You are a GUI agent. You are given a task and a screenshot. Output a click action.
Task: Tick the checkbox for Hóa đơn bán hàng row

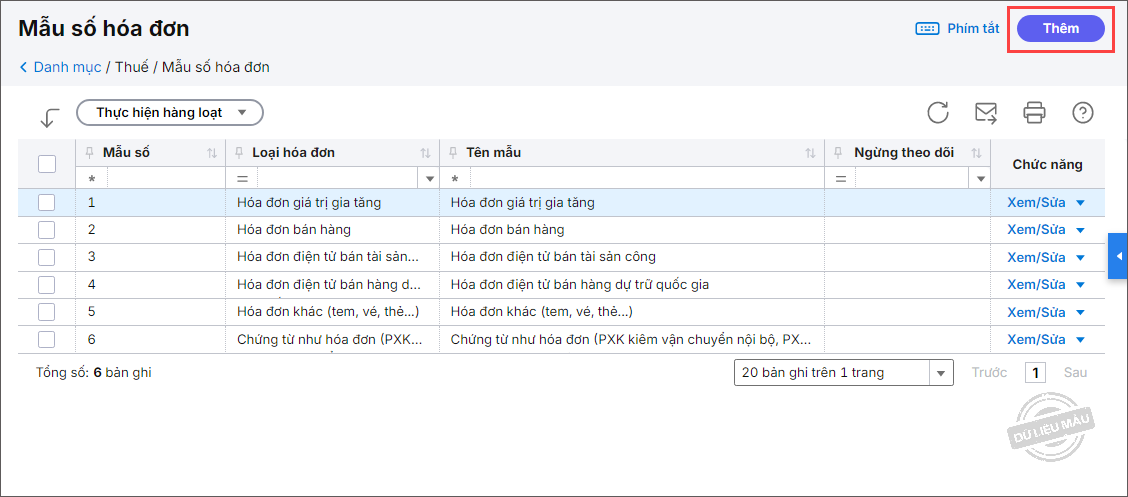[x=47, y=229]
